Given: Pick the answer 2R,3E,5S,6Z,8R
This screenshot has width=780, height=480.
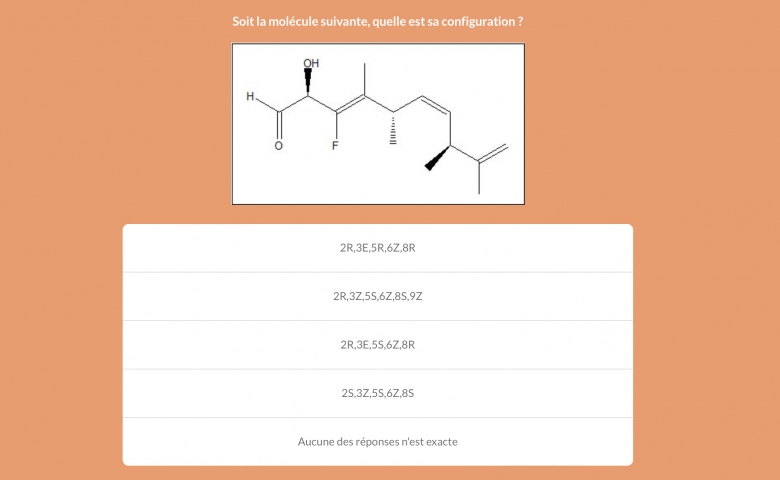Looking at the screenshot, I should coord(378,345).
